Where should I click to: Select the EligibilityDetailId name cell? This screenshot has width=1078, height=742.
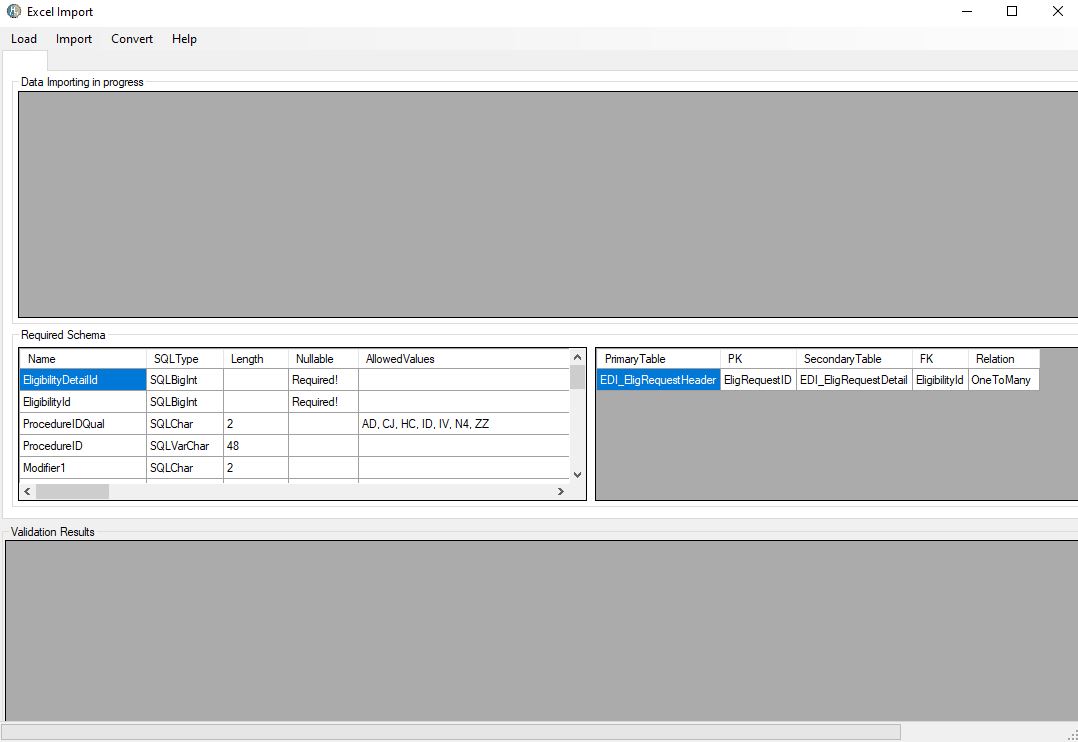tap(82, 380)
